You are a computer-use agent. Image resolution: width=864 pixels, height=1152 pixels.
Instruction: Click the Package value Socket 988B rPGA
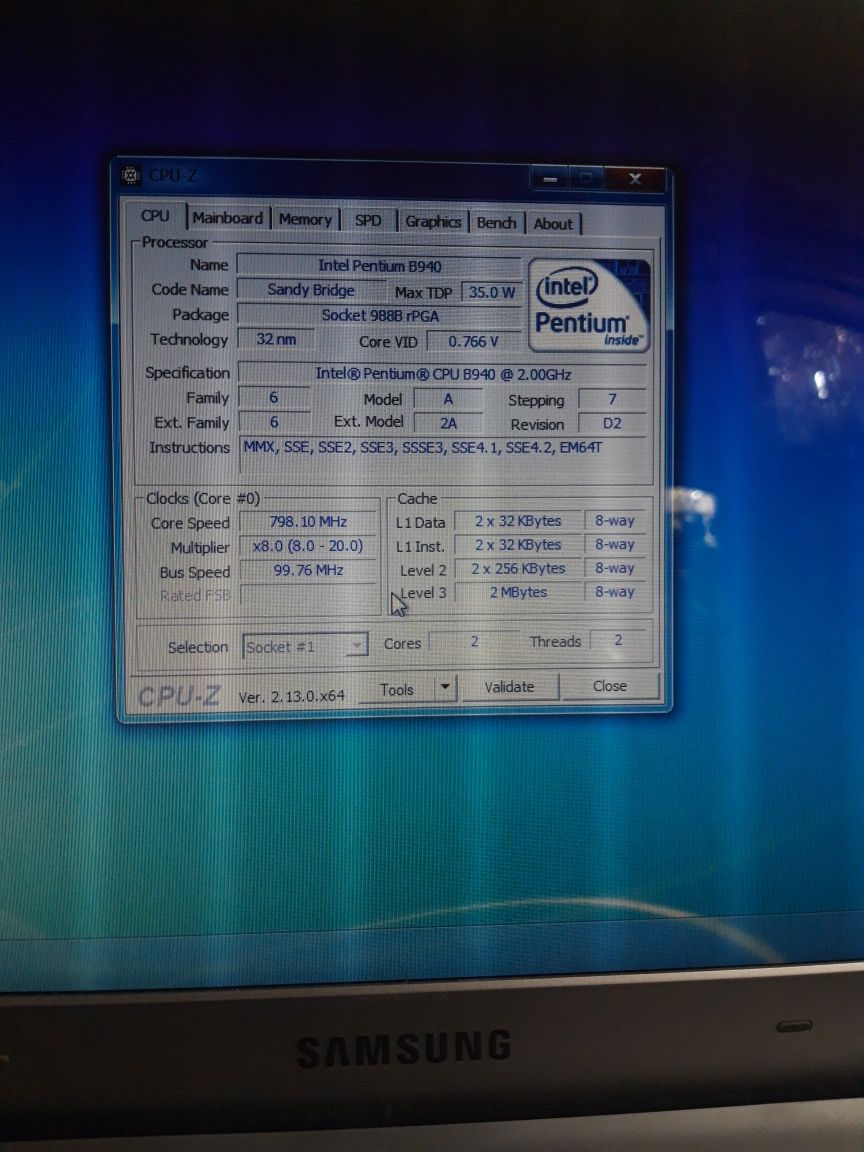pyautogui.click(x=379, y=315)
